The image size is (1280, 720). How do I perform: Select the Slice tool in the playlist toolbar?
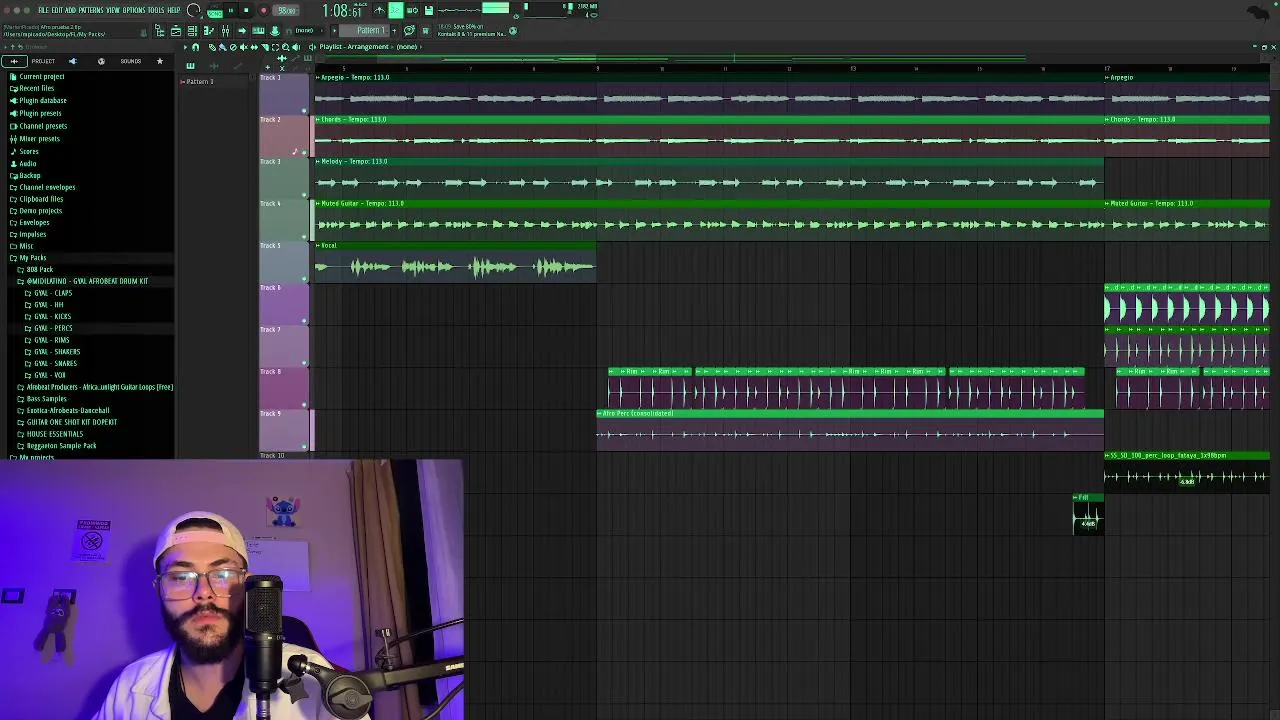265,47
